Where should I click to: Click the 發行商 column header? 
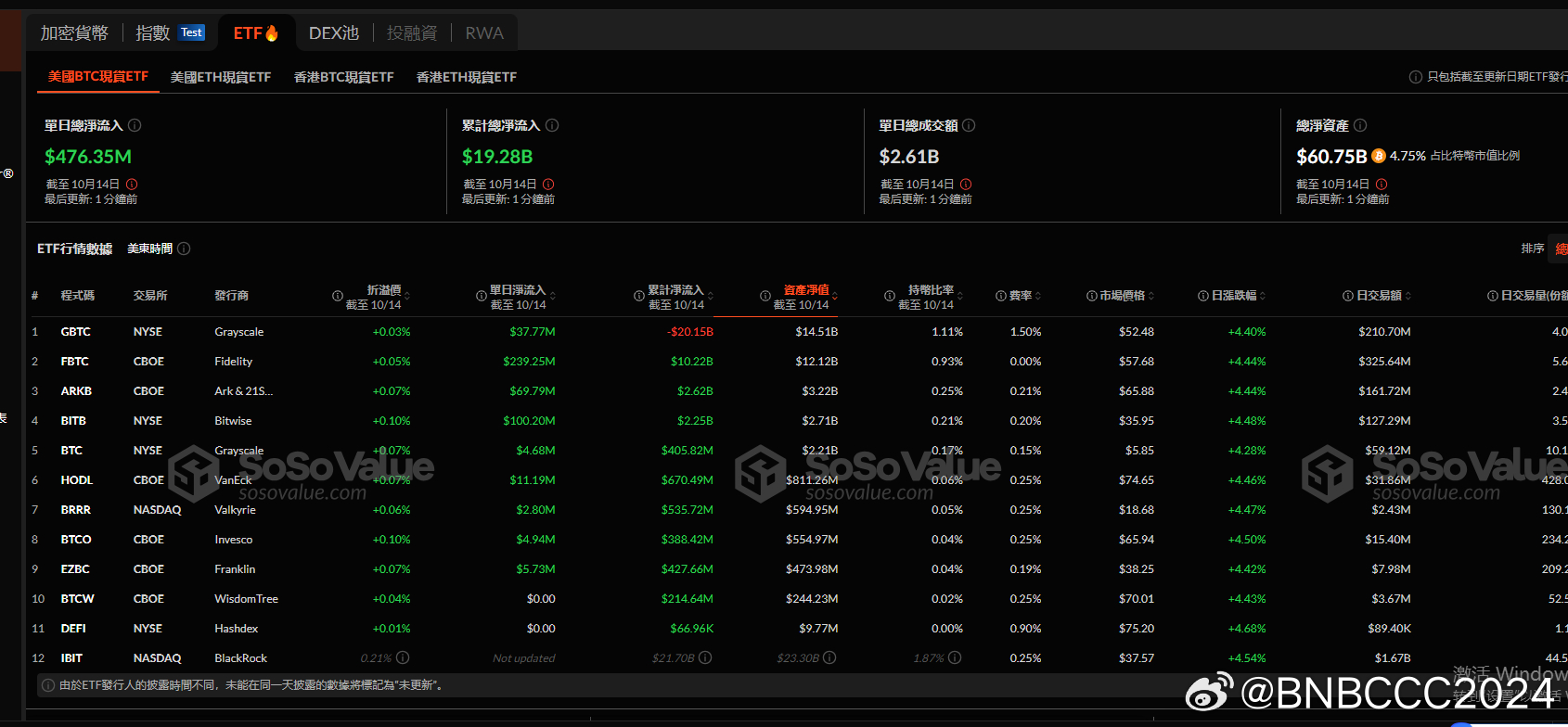232,296
